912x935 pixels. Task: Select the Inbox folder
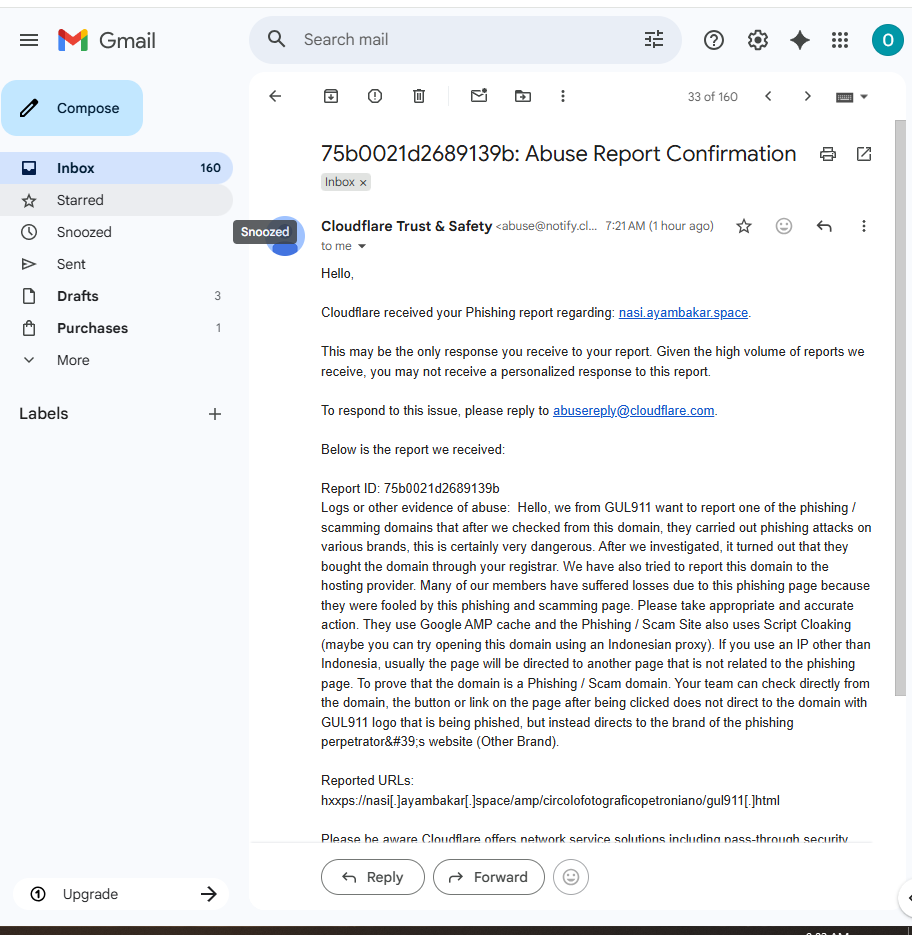[x=116, y=168]
